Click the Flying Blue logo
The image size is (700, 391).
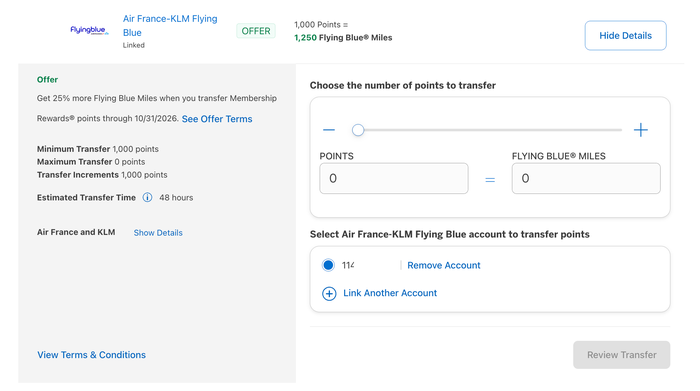89,30
